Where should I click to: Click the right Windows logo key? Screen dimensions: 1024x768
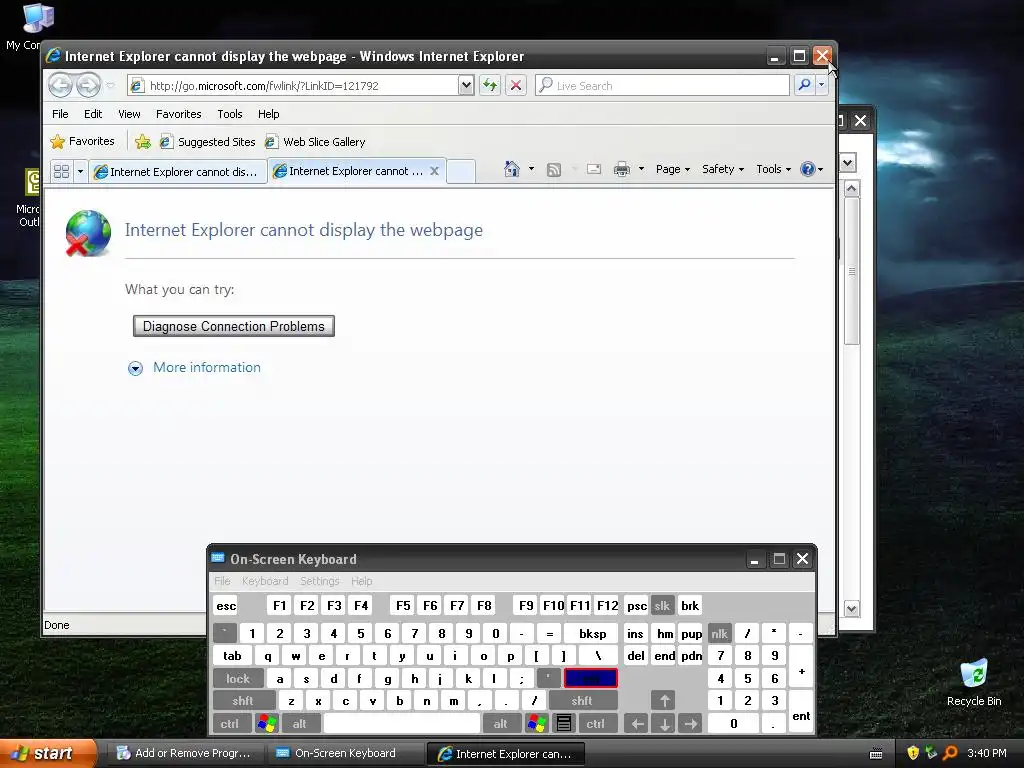[x=536, y=724]
